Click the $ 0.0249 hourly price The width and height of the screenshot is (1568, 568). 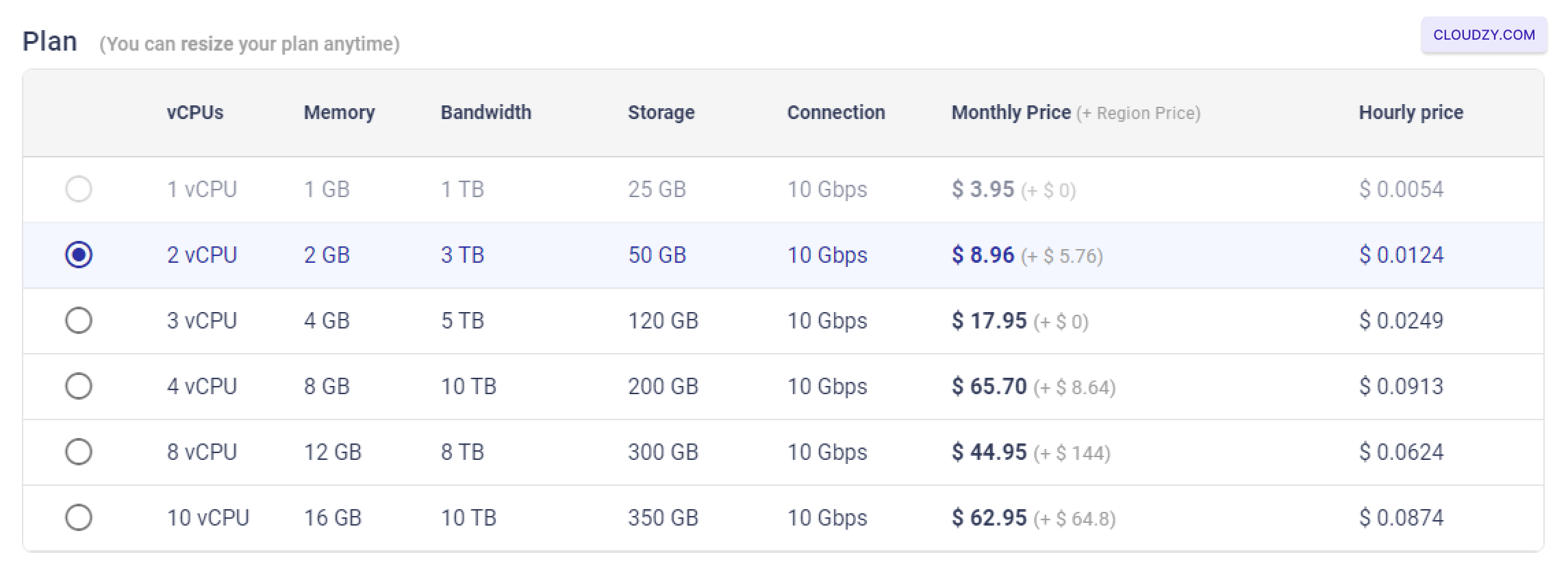pos(1401,320)
